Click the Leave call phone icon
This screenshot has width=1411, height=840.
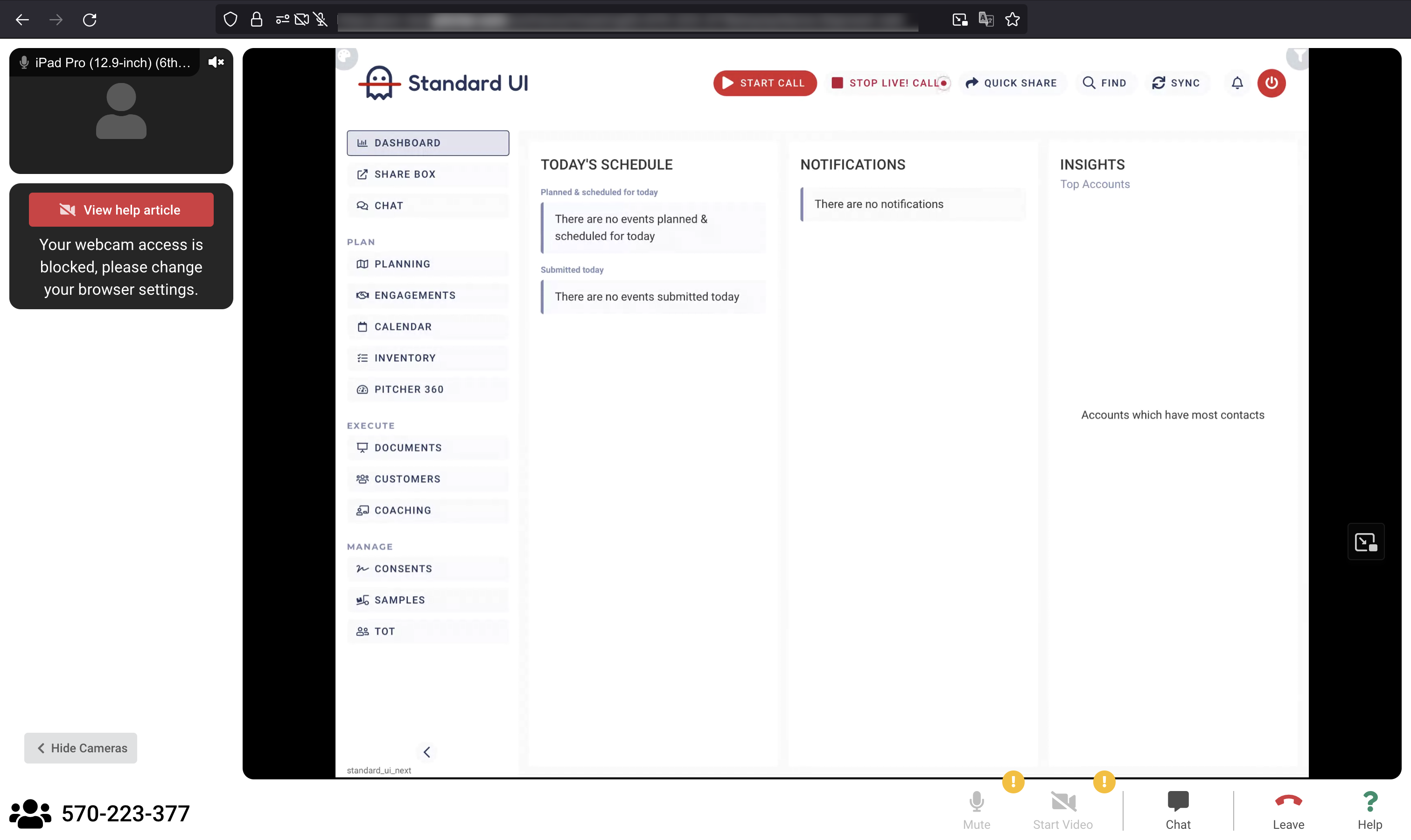[1288, 801]
